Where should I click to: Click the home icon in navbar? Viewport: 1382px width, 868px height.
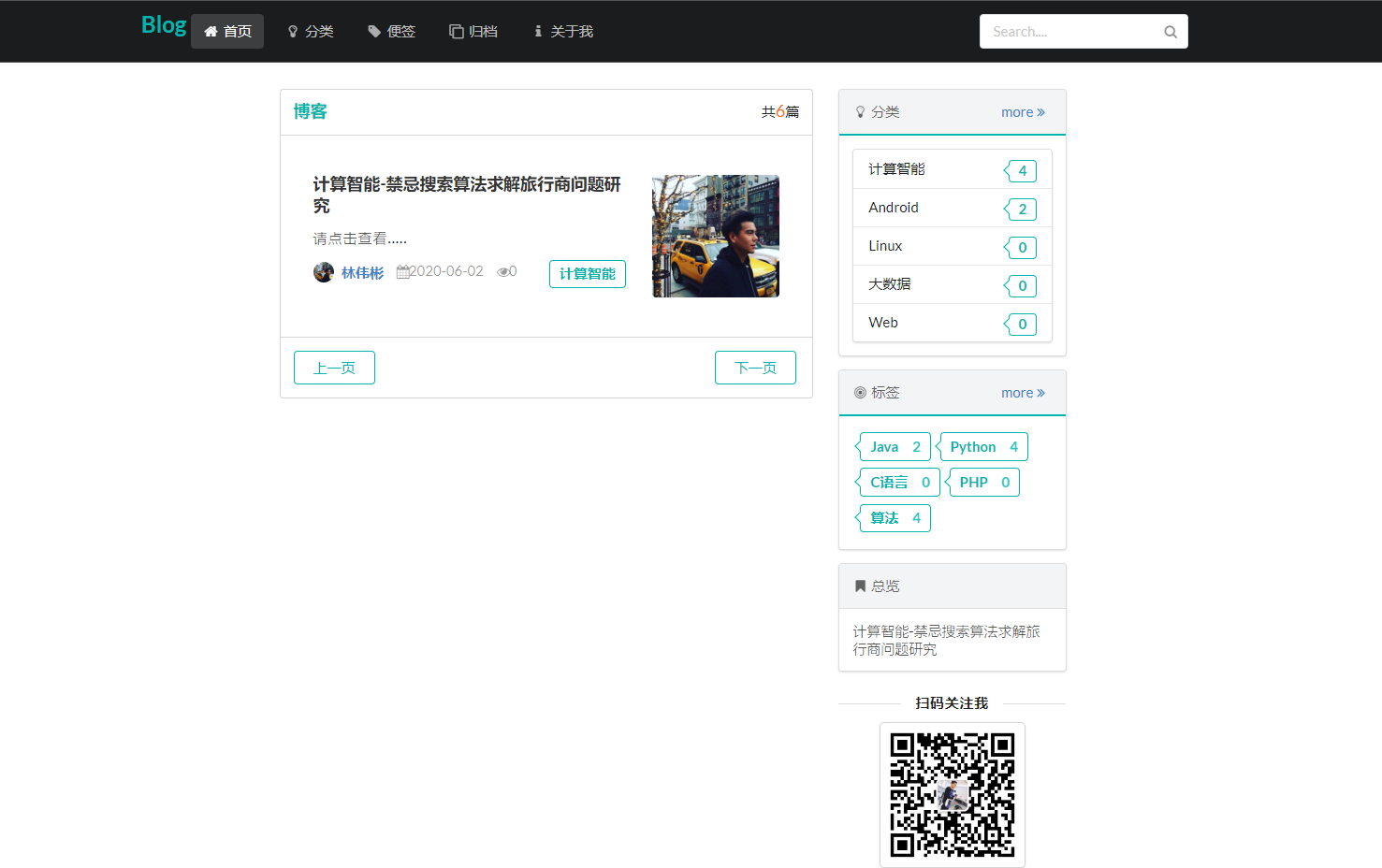[211, 32]
